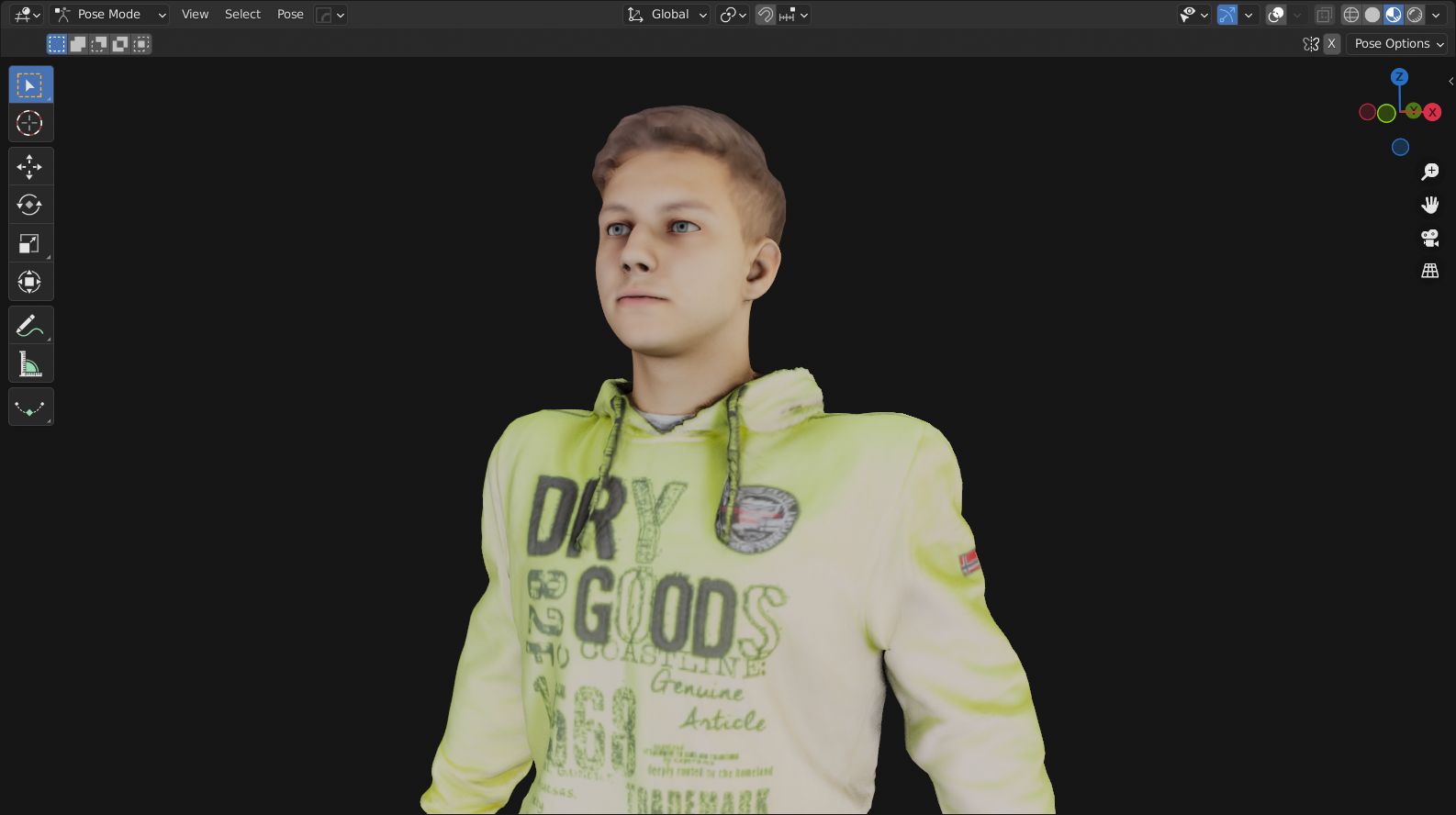Screen dimensions: 1456x815
Task: Select the Scale tool
Action: click(30, 243)
